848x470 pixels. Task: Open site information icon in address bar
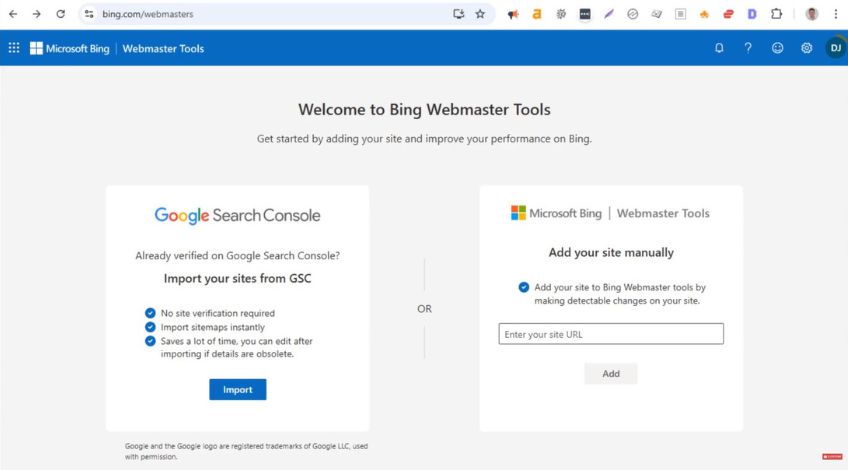point(89,14)
